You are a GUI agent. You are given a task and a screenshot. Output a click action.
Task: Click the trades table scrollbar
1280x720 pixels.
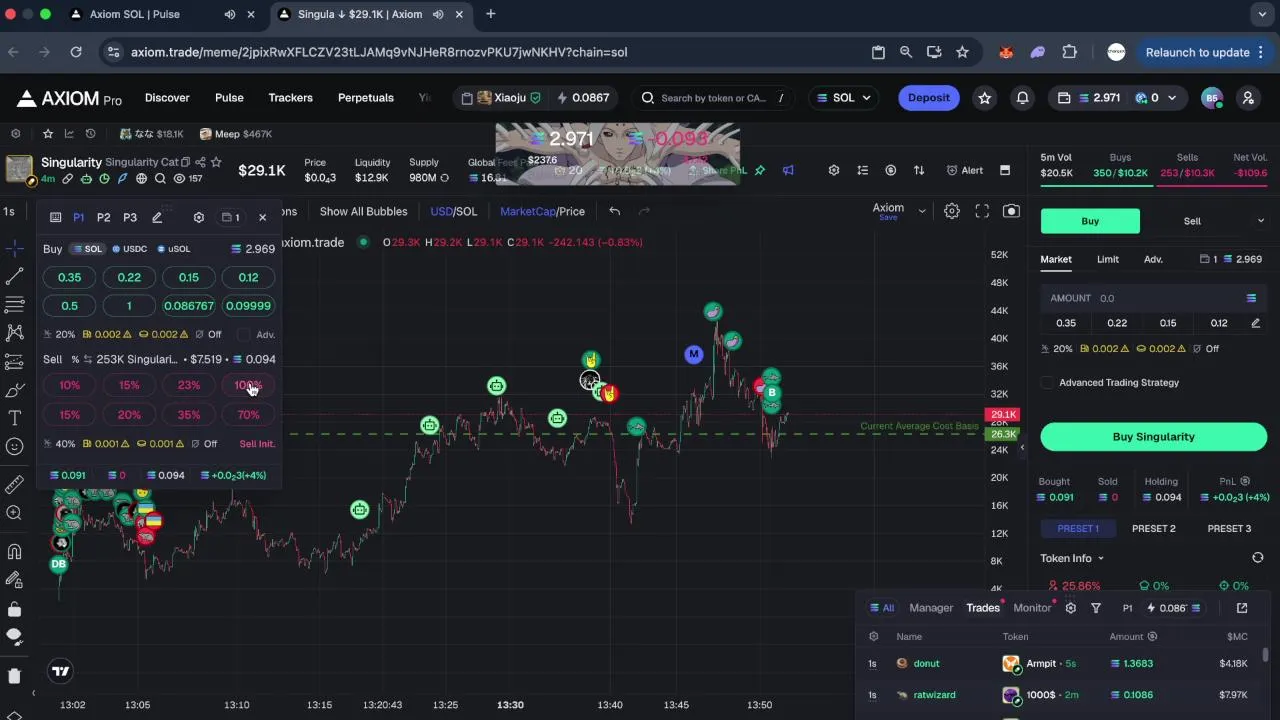pyautogui.click(x=1265, y=655)
